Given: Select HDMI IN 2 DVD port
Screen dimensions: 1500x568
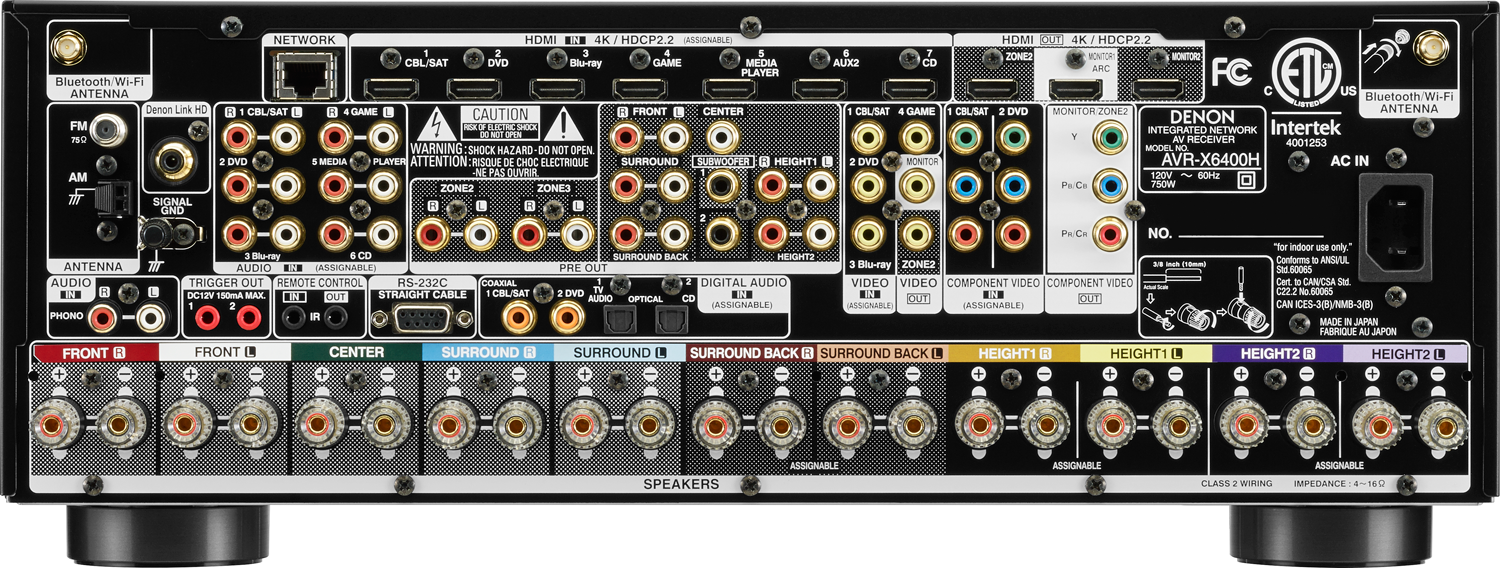Looking at the screenshot, I should click(473, 88).
